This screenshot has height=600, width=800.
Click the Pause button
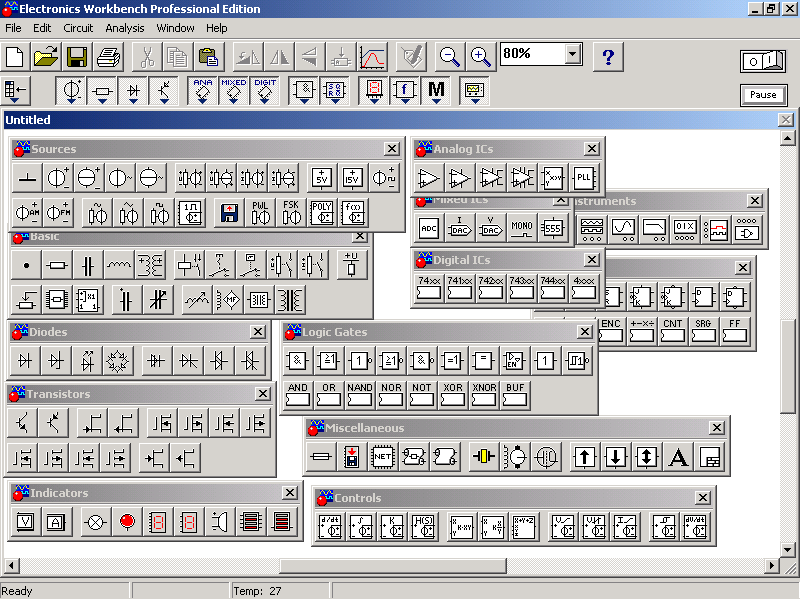point(763,94)
